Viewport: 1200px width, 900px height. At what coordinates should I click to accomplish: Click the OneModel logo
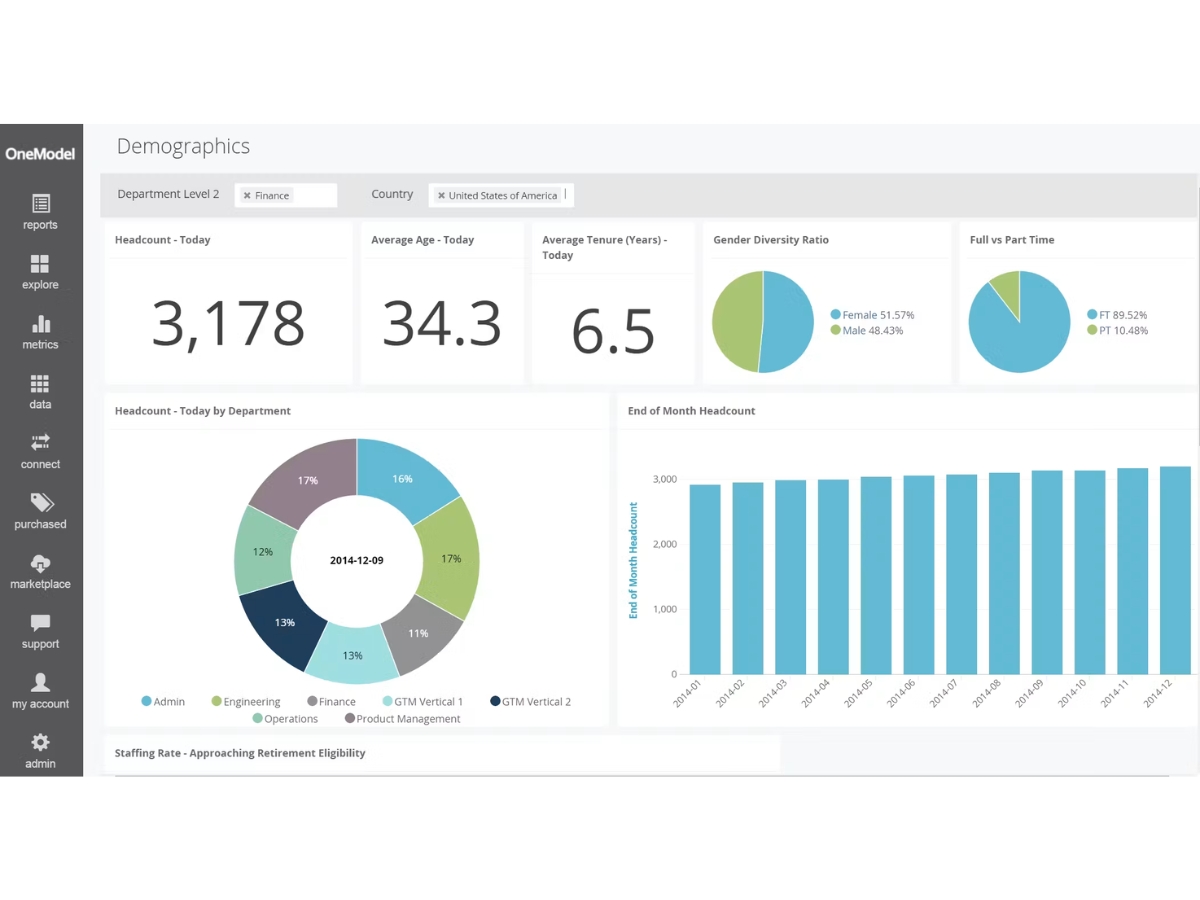click(40, 154)
